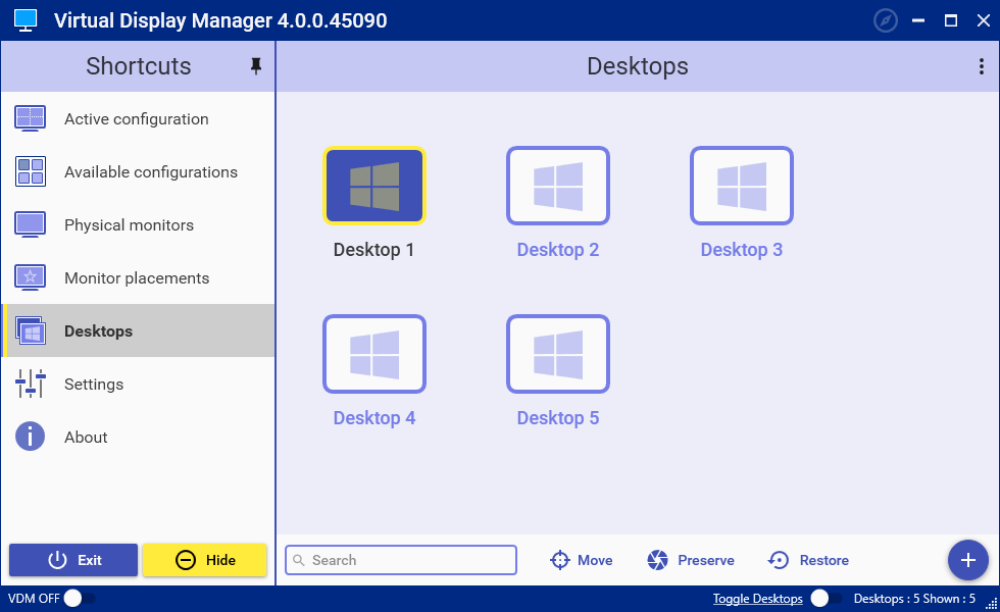The width and height of the screenshot is (1000, 612).
Task: Open Active configuration in the sidebar
Action: [136, 119]
